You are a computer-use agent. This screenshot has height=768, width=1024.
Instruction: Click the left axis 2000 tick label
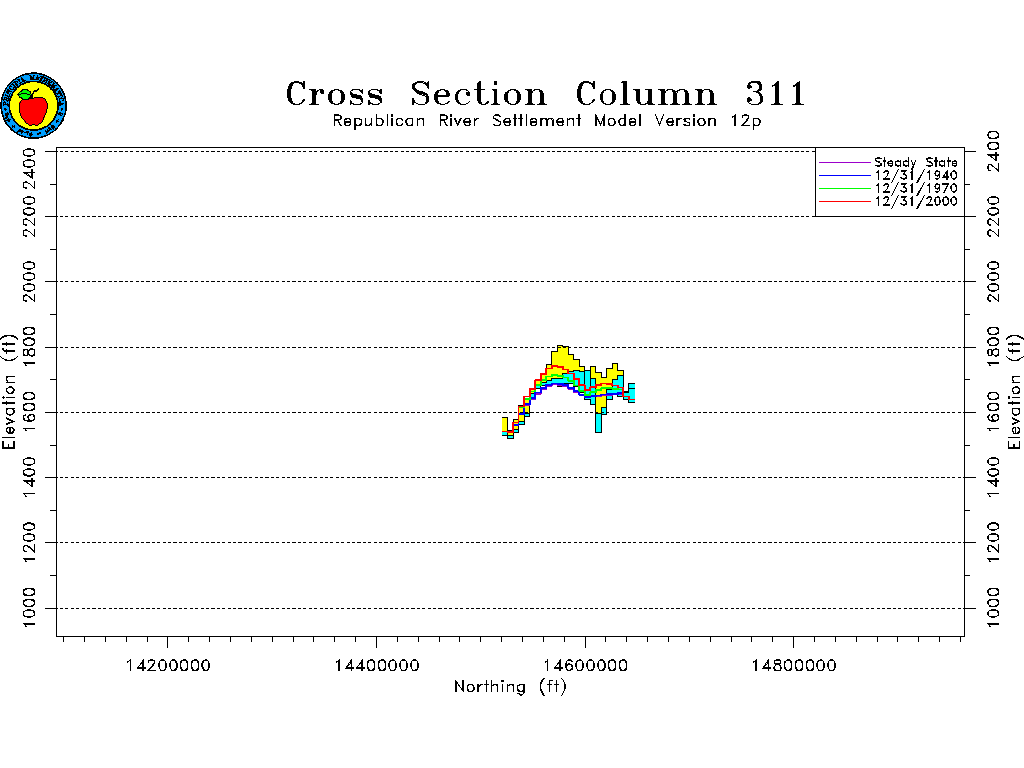coord(29,281)
